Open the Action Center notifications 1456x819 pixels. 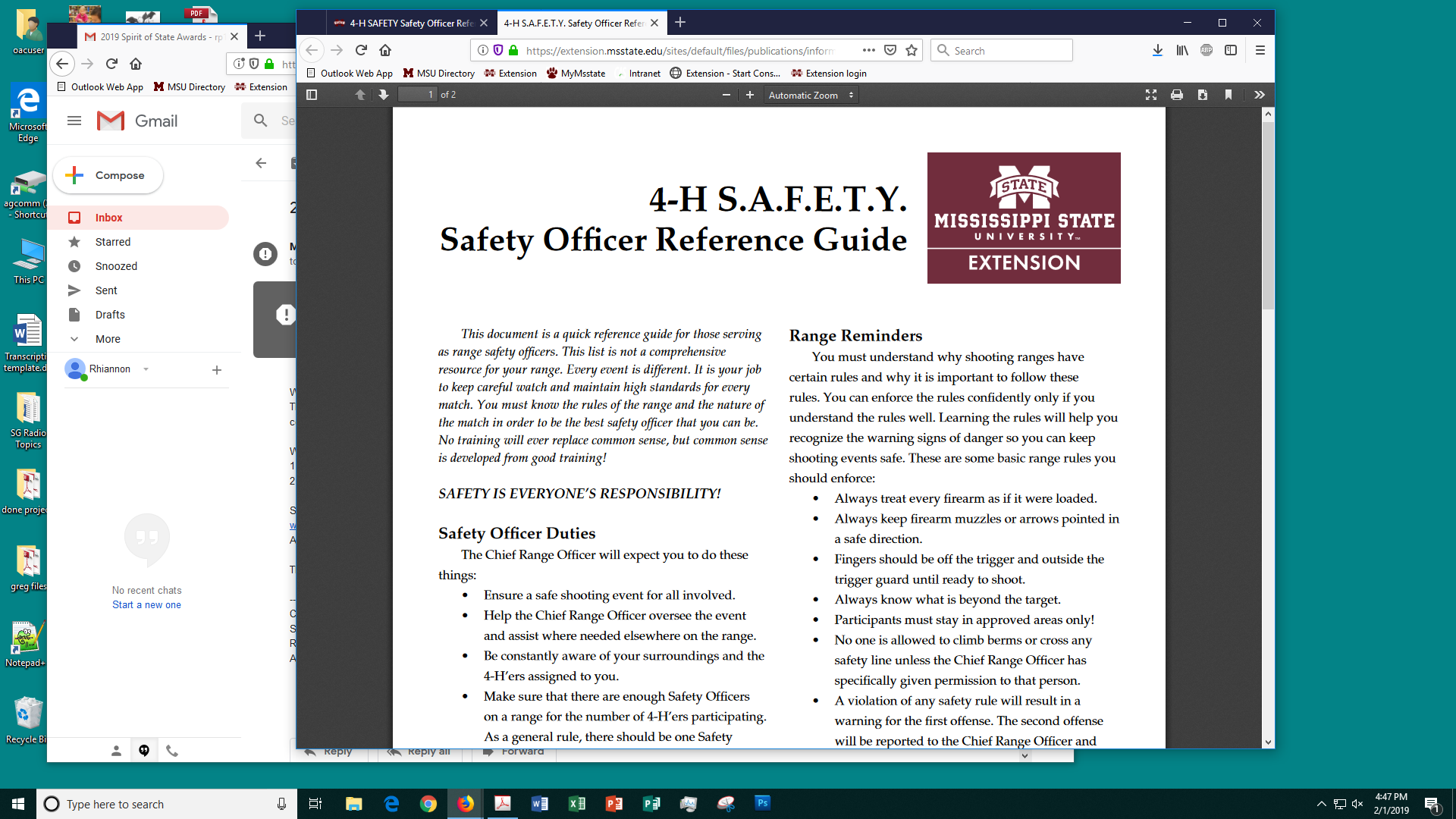(1432, 804)
